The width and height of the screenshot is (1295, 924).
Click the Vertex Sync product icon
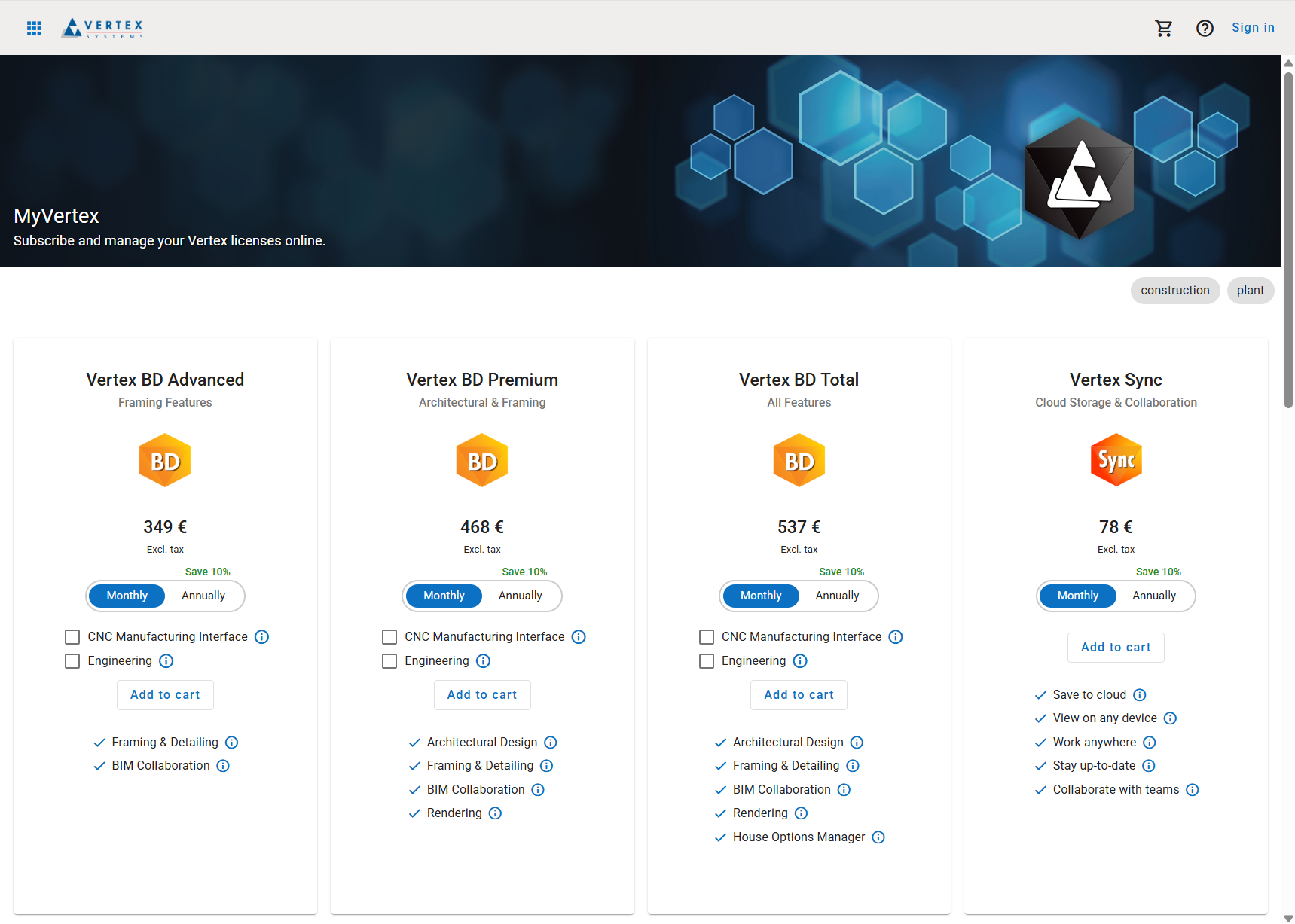(x=1116, y=460)
